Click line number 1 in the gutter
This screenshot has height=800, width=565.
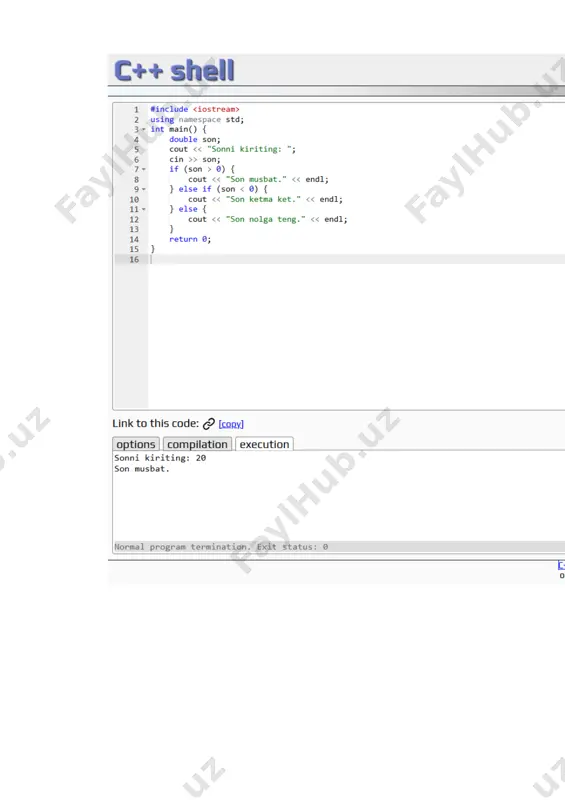[x=136, y=109]
